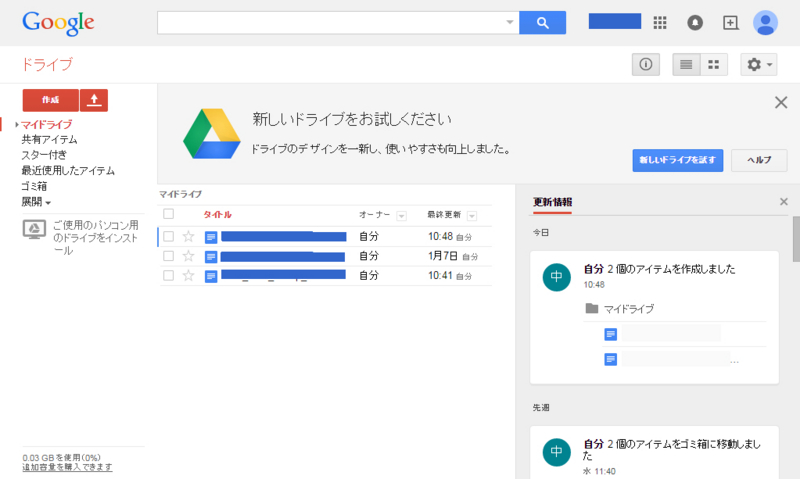
Task: Click the Google logo
Action: 58,23
